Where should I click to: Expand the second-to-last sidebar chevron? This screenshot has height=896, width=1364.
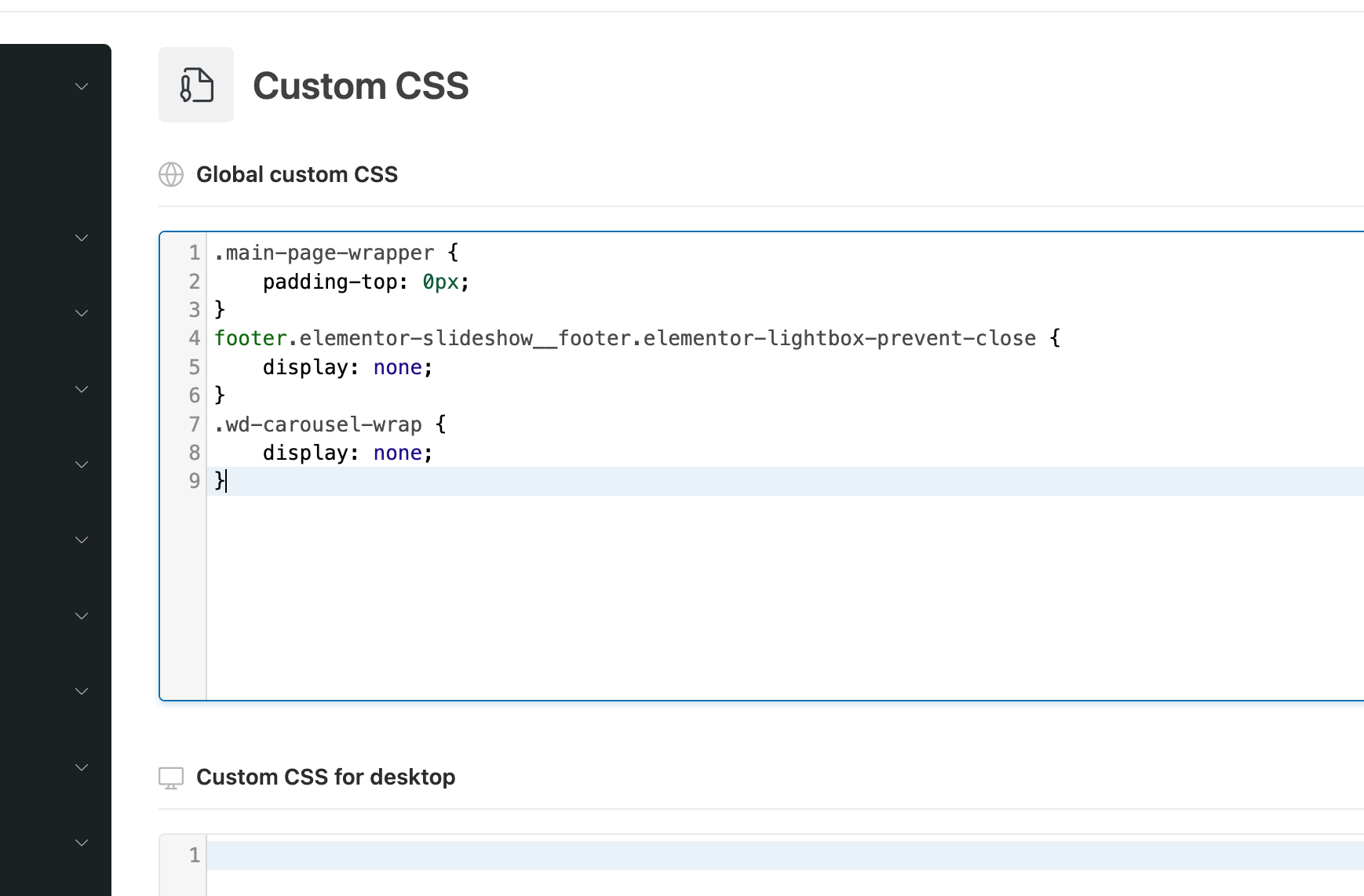coord(82,767)
